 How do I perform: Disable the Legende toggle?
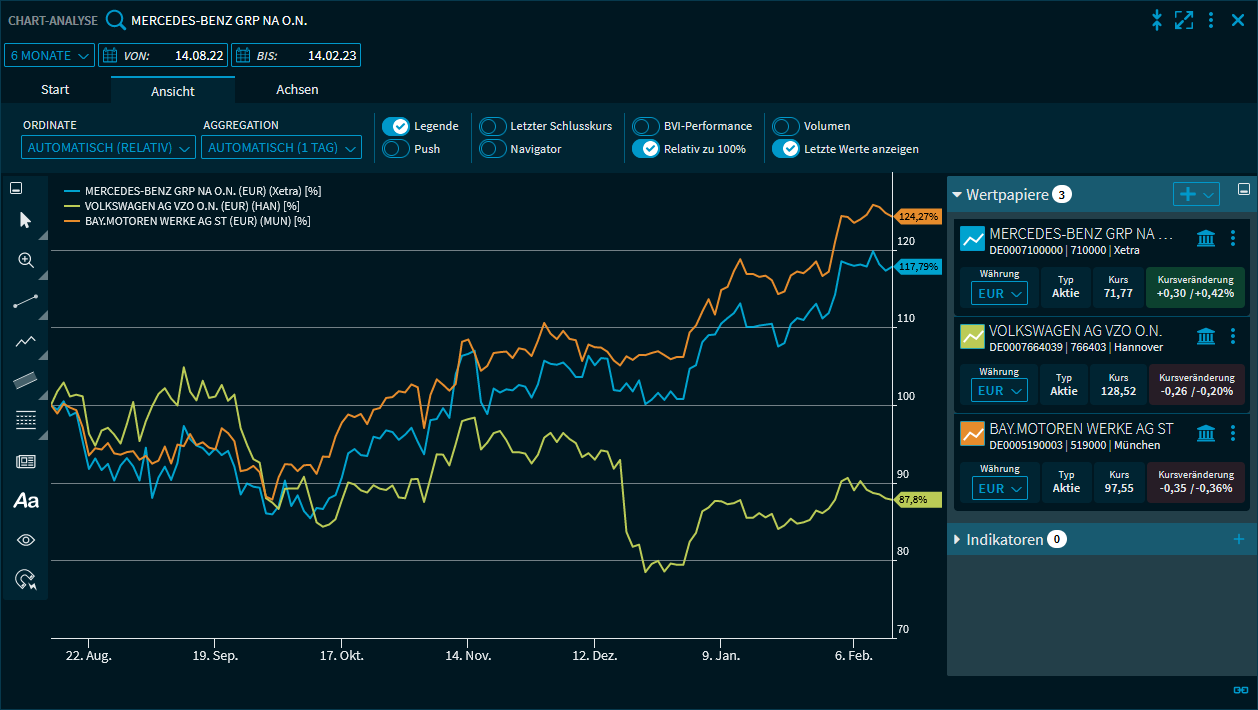tap(396, 126)
